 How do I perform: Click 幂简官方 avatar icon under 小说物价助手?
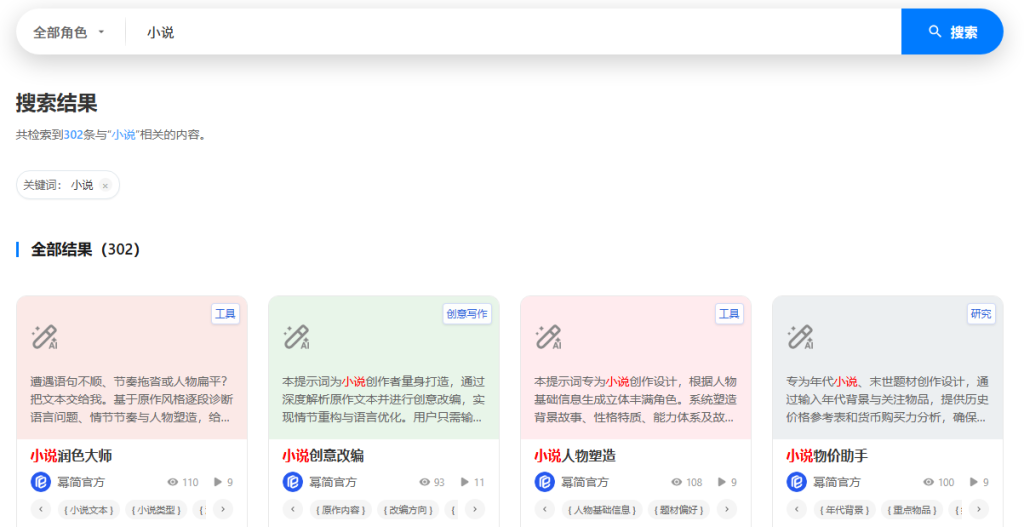pos(797,482)
